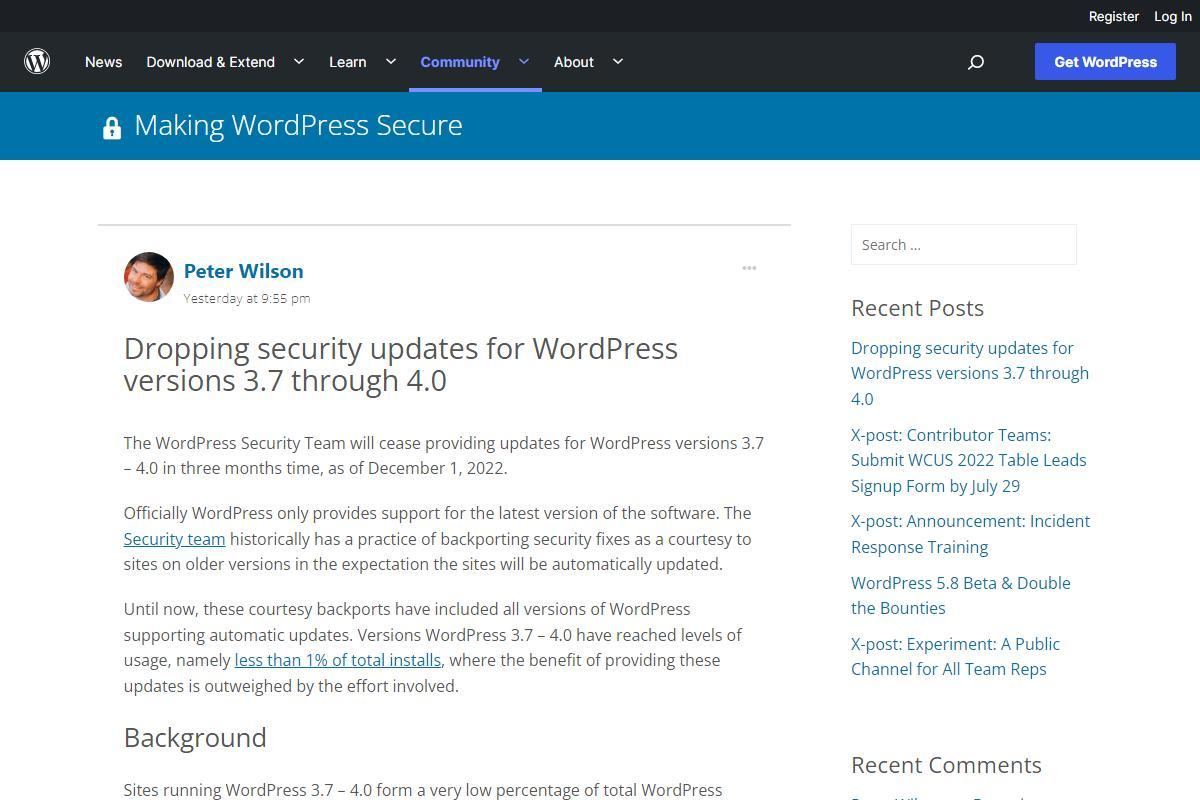Click Peter Wilson's avatar photo

149,277
